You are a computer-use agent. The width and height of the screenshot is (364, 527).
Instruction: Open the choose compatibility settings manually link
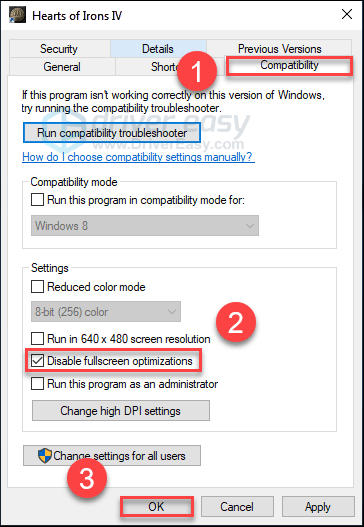138,157
